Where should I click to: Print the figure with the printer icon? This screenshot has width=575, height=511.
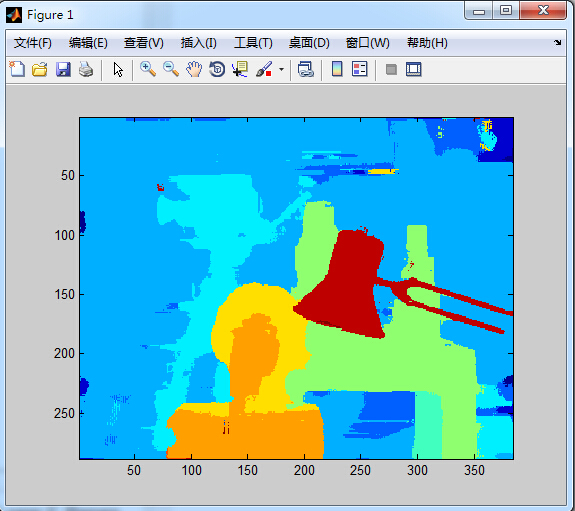click(x=86, y=69)
